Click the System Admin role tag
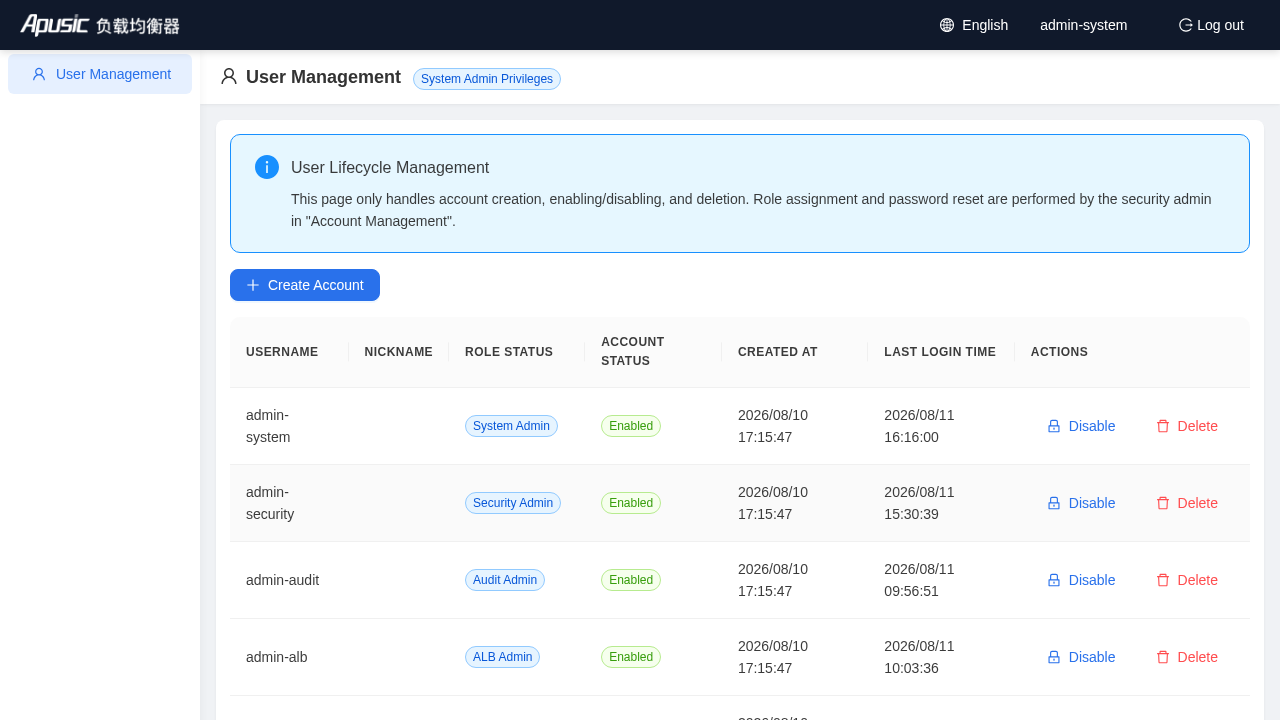1280x720 pixels. point(511,426)
